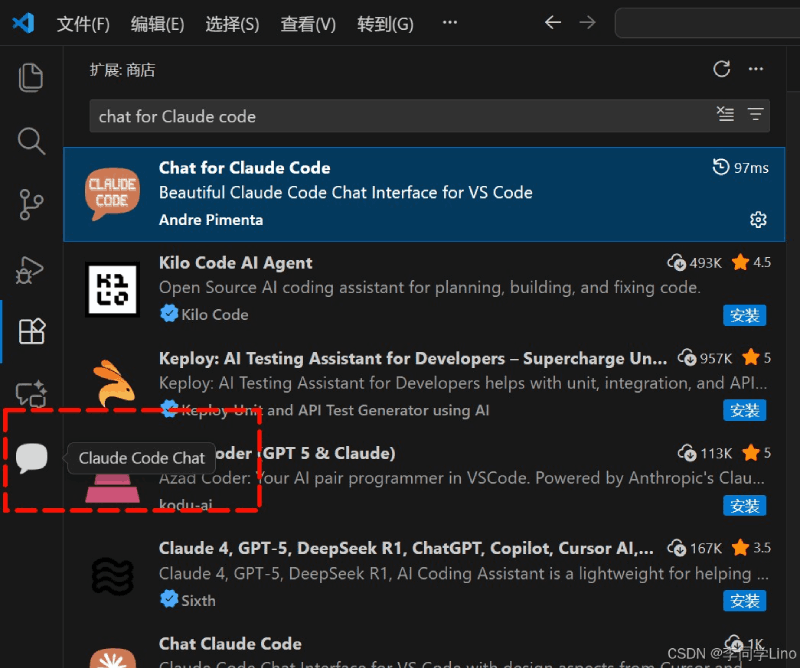Open manage gear for Chat for Claude Code
This screenshot has width=800, height=668.
758,219
